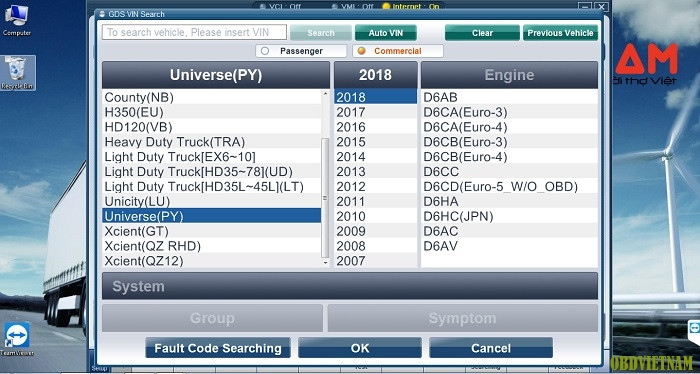Select County(NB) in the vehicle list
This screenshot has width=700, height=374.
tap(212, 97)
